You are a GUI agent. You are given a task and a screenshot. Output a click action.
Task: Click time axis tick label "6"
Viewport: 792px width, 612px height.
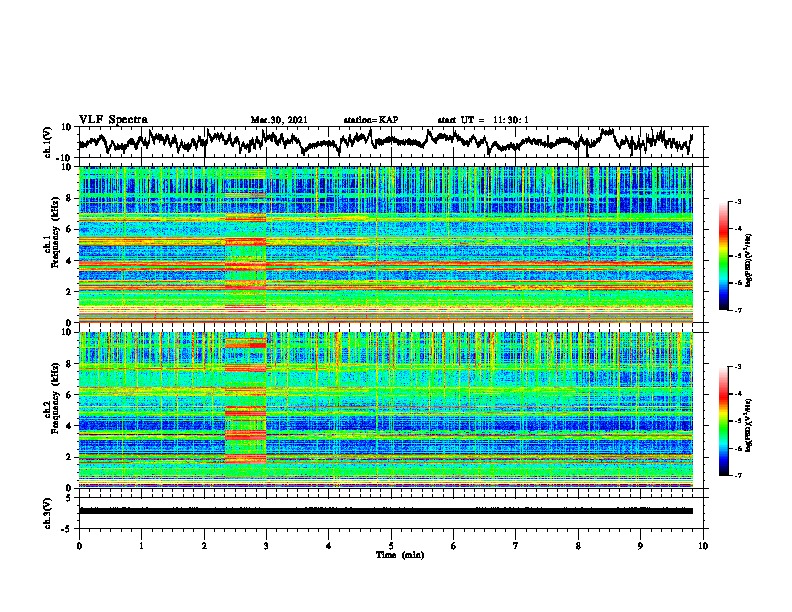click(x=453, y=546)
